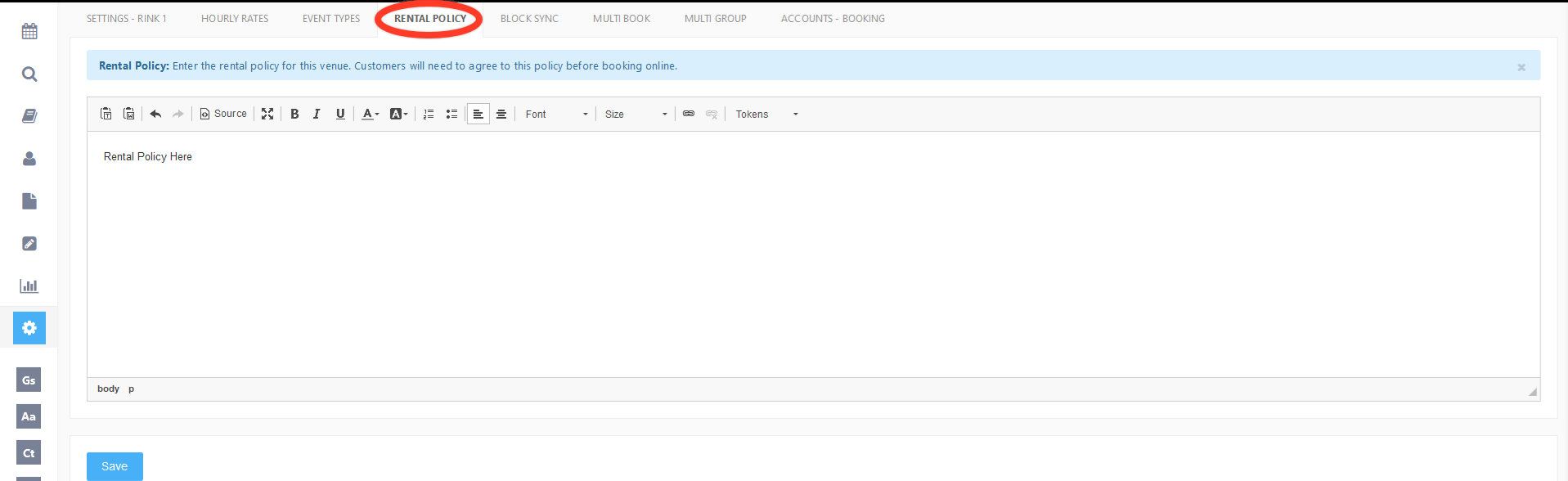Click the Paste as plain text icon
1568x481 pixels.
click(x=106, y=114)
